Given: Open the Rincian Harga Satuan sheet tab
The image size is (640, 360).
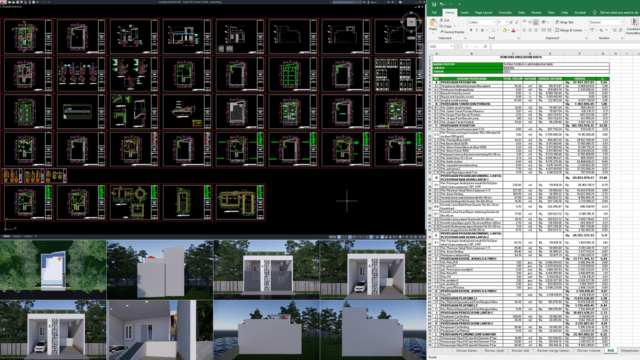Looking at the screenshot, I should pos(553,351).
